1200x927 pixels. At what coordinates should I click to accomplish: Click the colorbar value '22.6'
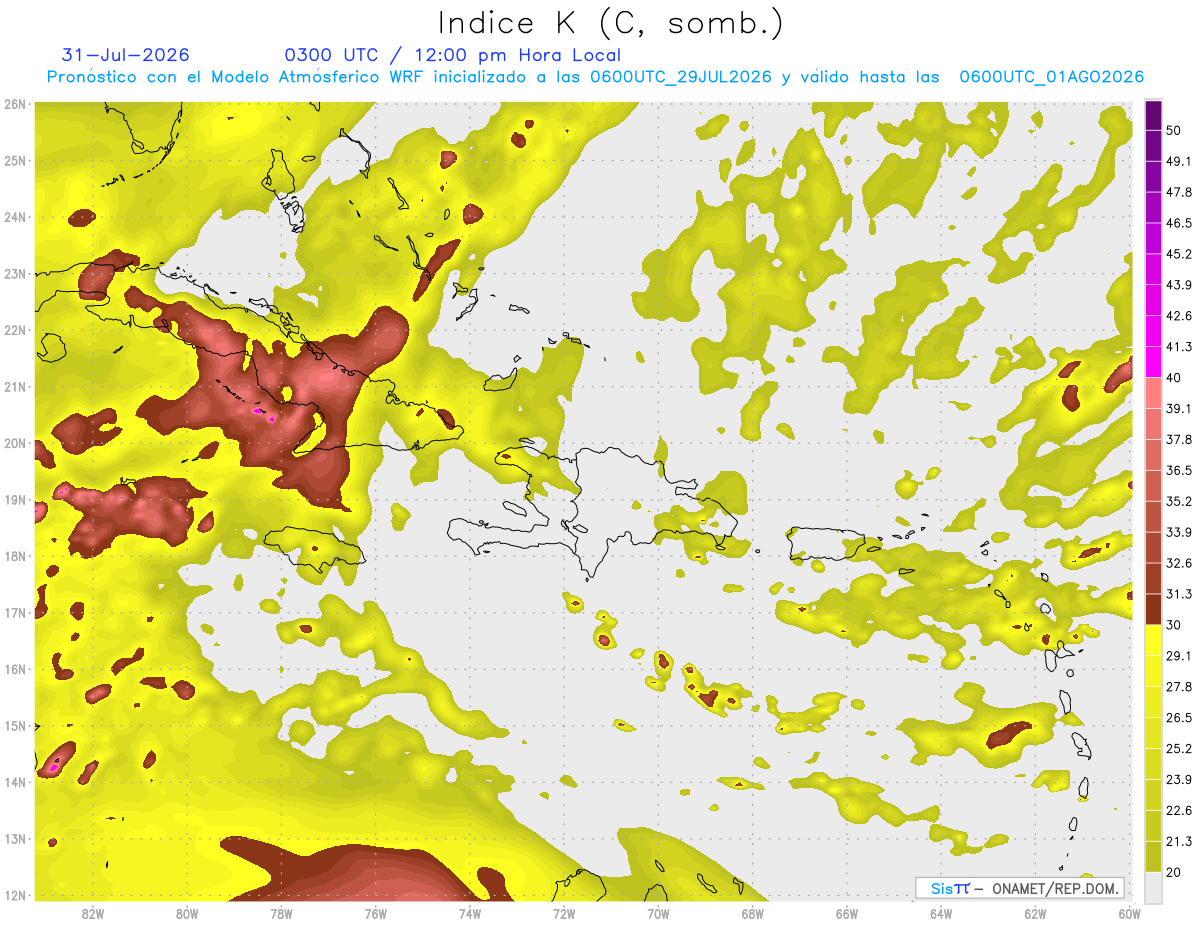pyautogui.click(x=1179, y=811)
